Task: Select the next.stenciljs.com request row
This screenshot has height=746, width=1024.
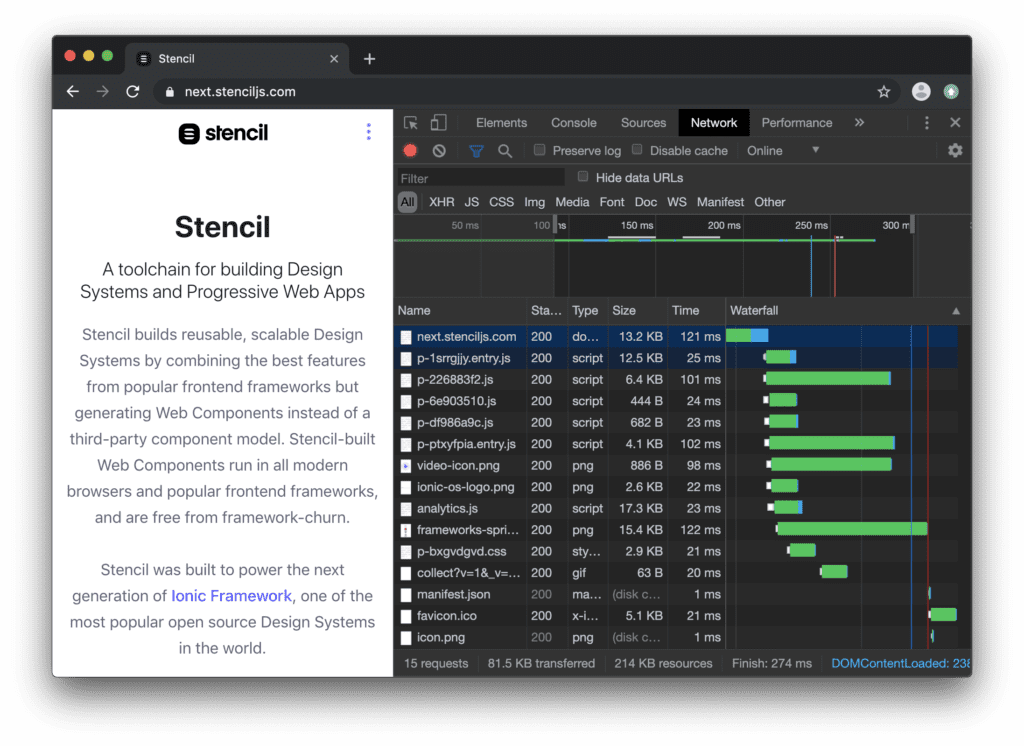Action: pos(676,337)
